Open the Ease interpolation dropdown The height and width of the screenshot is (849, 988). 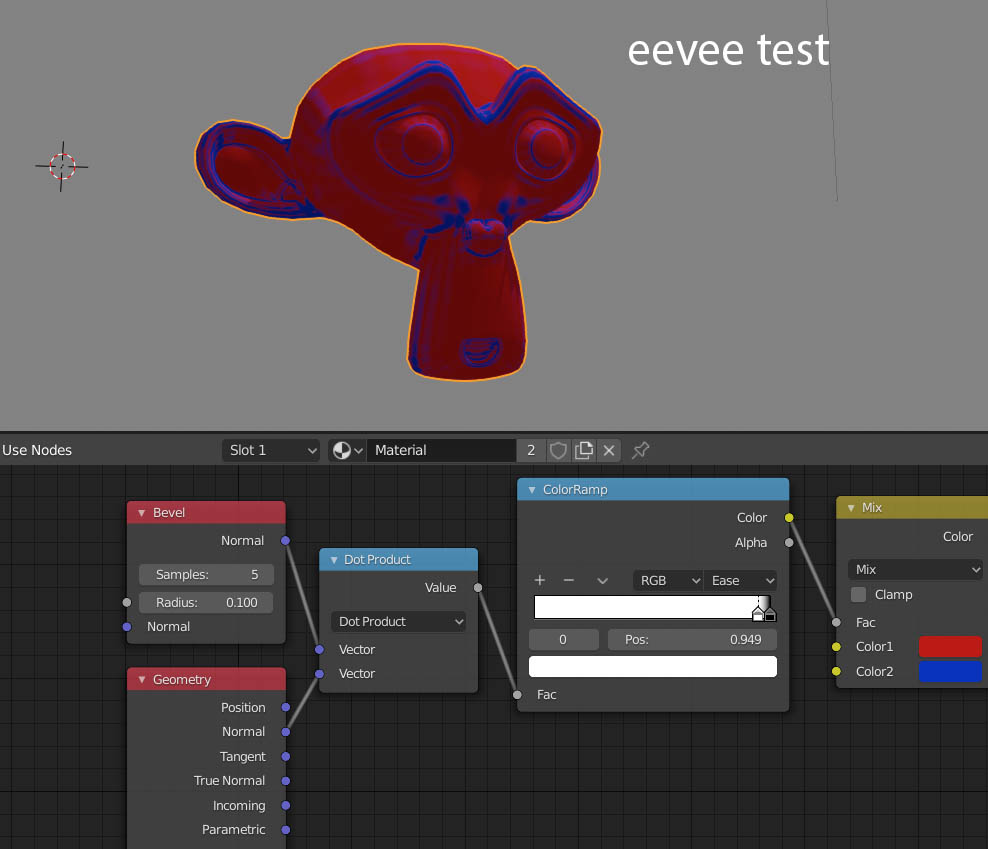coord(740,580)
